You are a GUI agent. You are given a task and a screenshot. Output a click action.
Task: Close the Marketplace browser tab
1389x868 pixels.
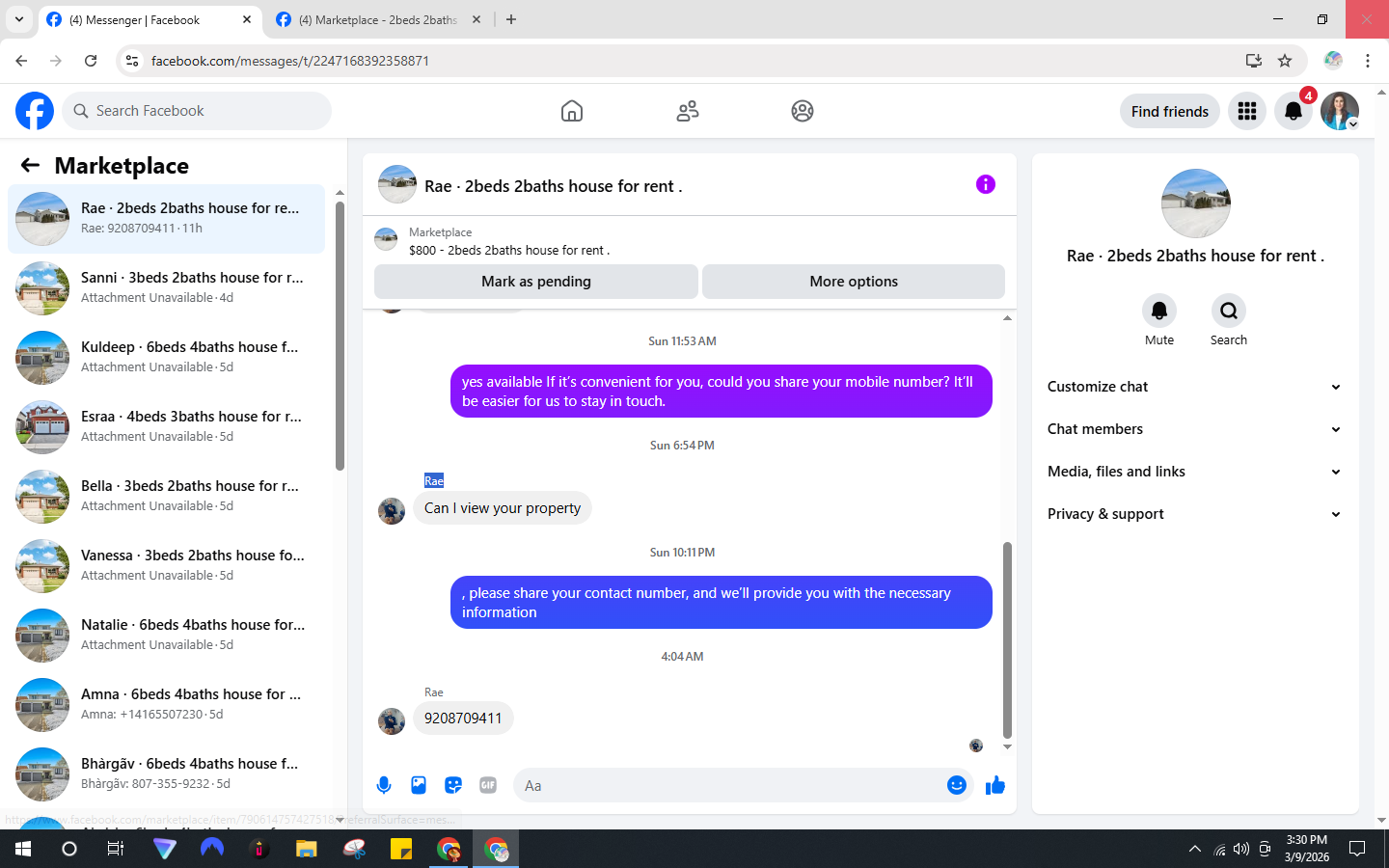point(477,19)
